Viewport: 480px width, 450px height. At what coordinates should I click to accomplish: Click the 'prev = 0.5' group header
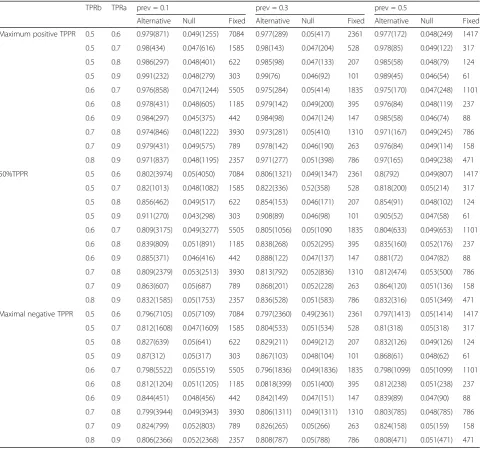coord(391,8)
